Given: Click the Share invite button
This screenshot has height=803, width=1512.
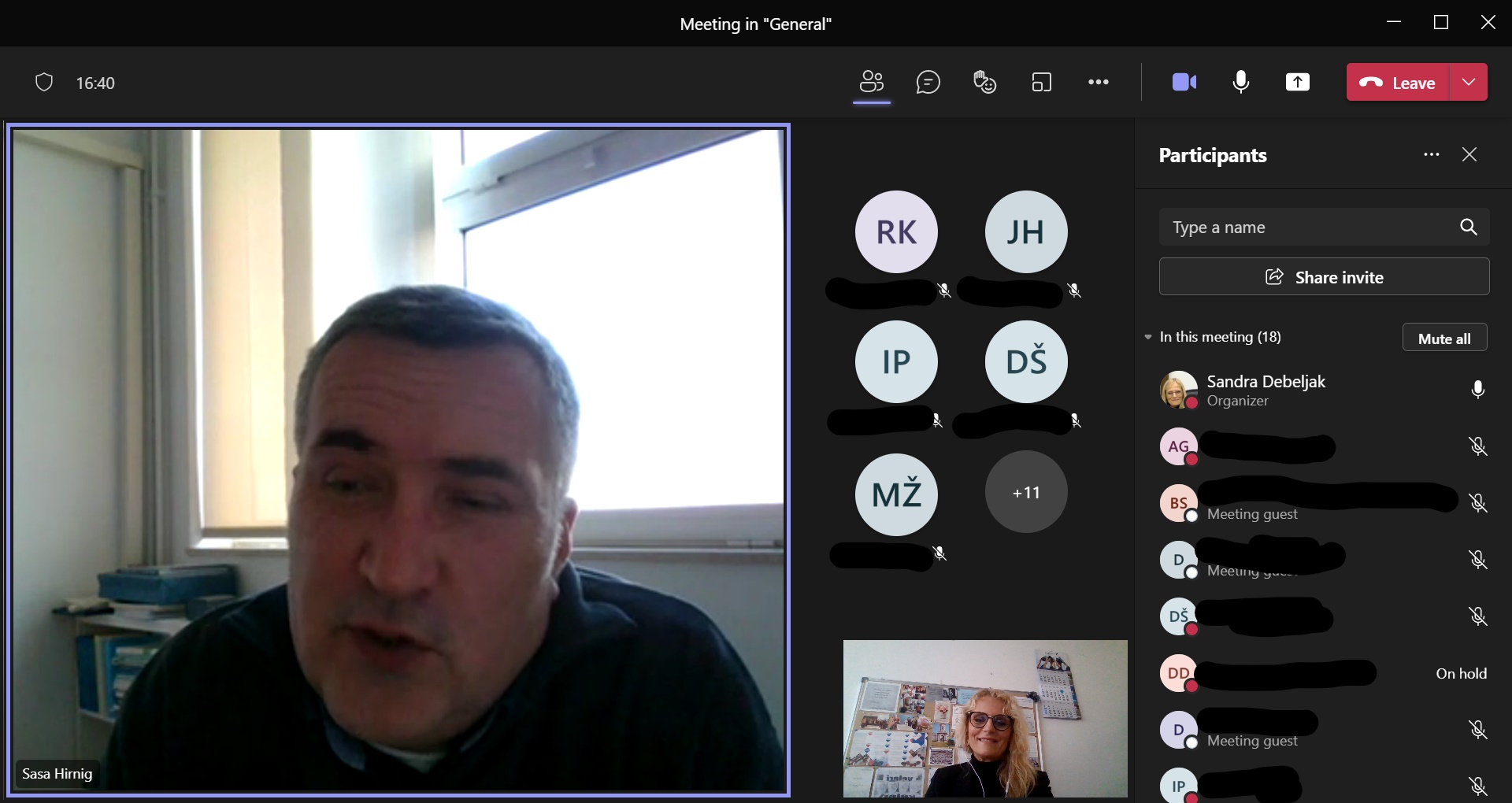Looking at the screenshot, I should [x=1324, y=277].
